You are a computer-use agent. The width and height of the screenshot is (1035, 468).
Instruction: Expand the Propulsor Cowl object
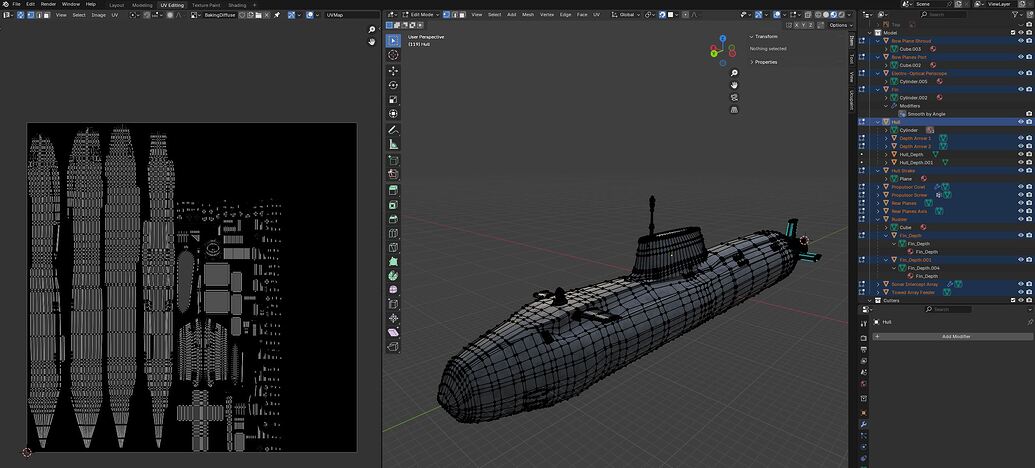(x=878, y=187)
